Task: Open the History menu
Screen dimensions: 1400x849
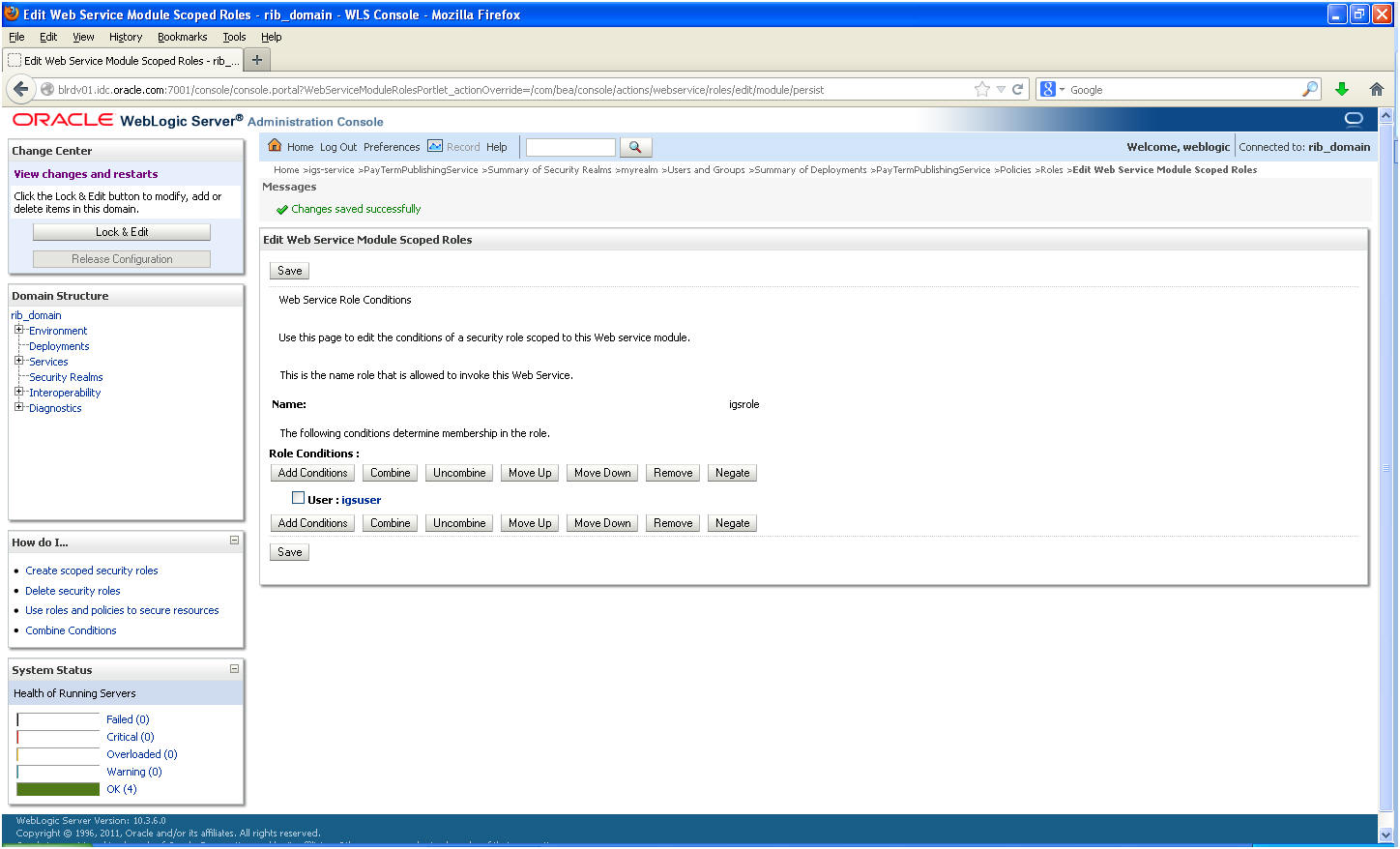Action: (126, 37)
